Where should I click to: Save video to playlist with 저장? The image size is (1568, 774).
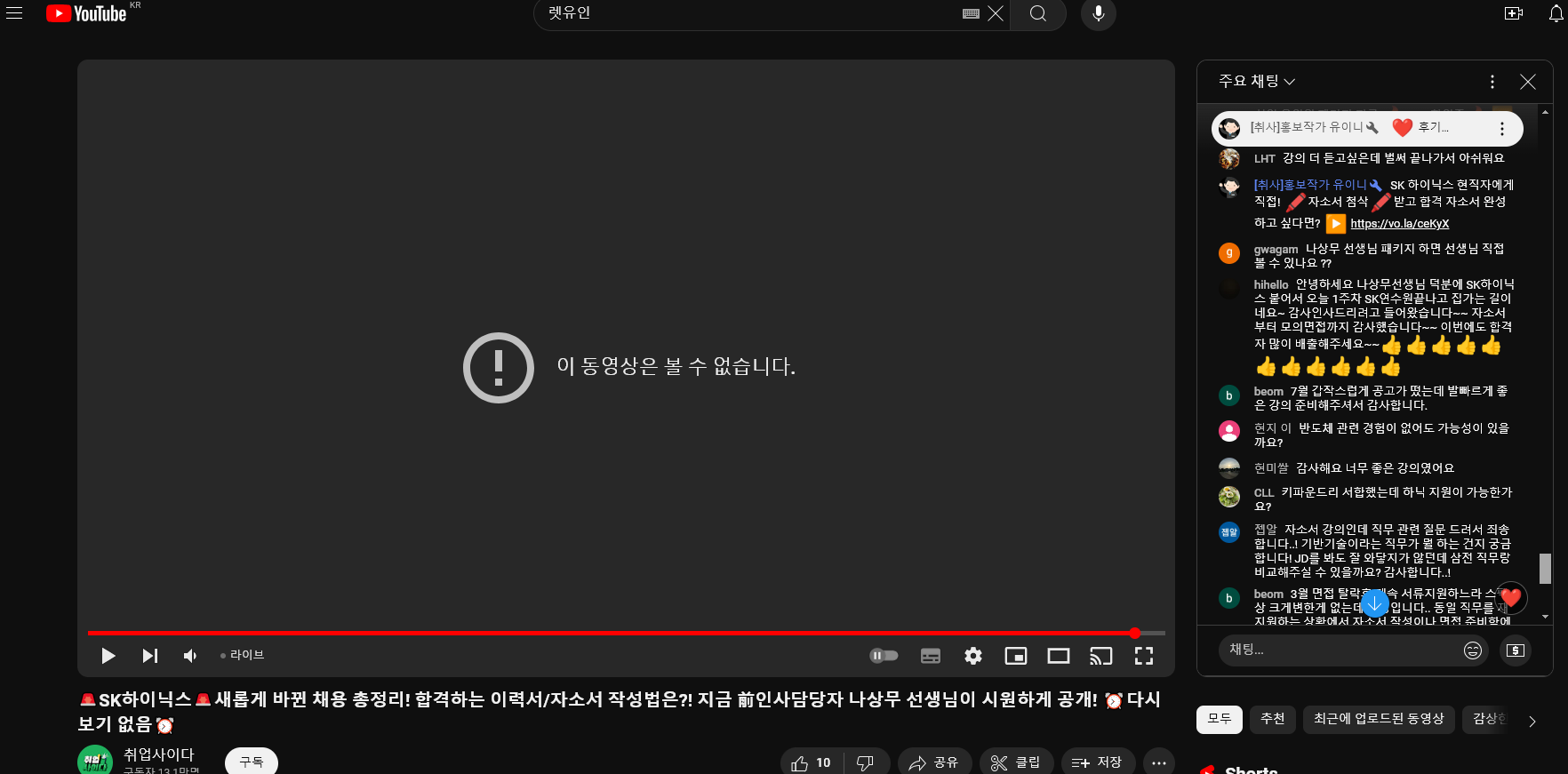point(1098,762)
